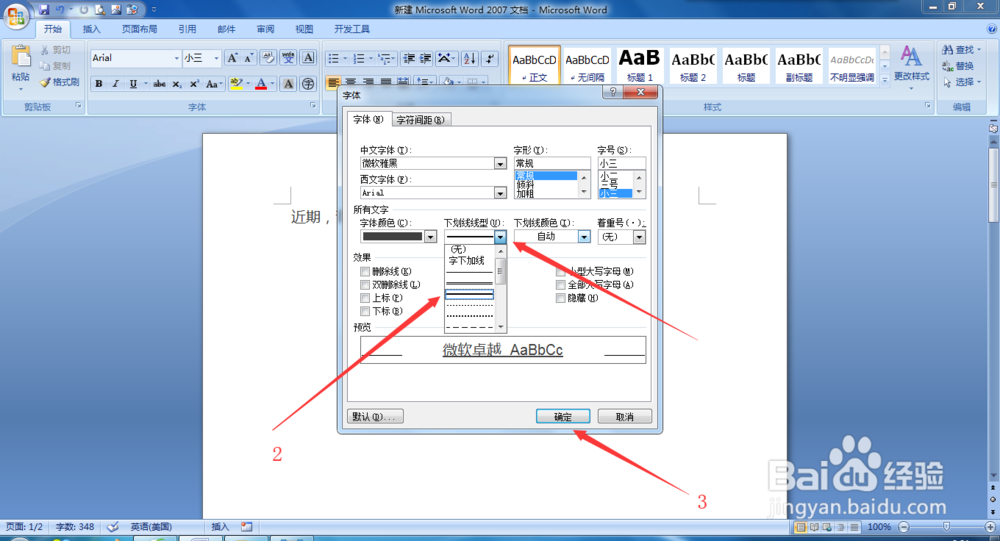The image size is (1000, 541).
Task: Open underline color (下划线颜色) dropdown
Action: [x=584, y=237]
